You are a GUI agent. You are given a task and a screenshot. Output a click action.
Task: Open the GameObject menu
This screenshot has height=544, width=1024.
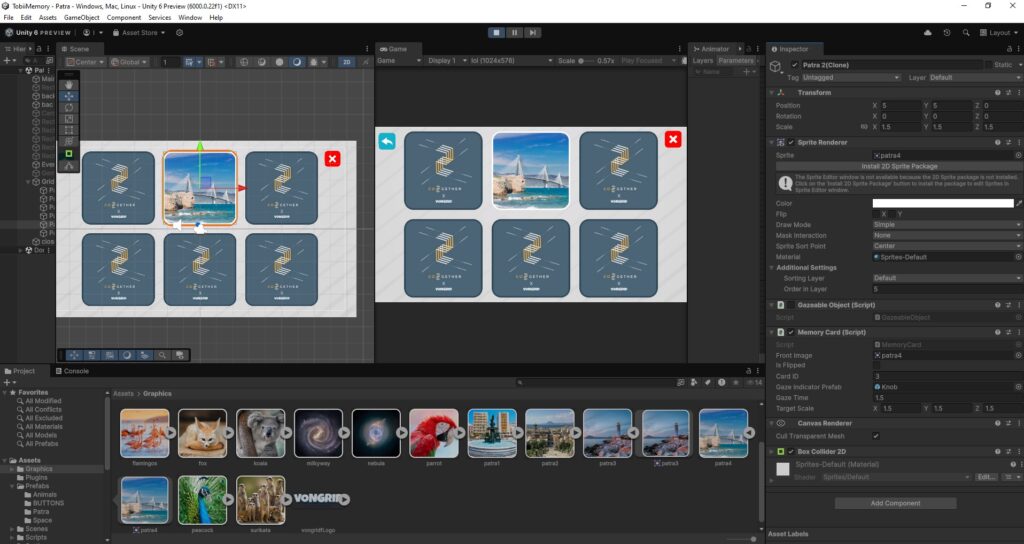(82, 17)
